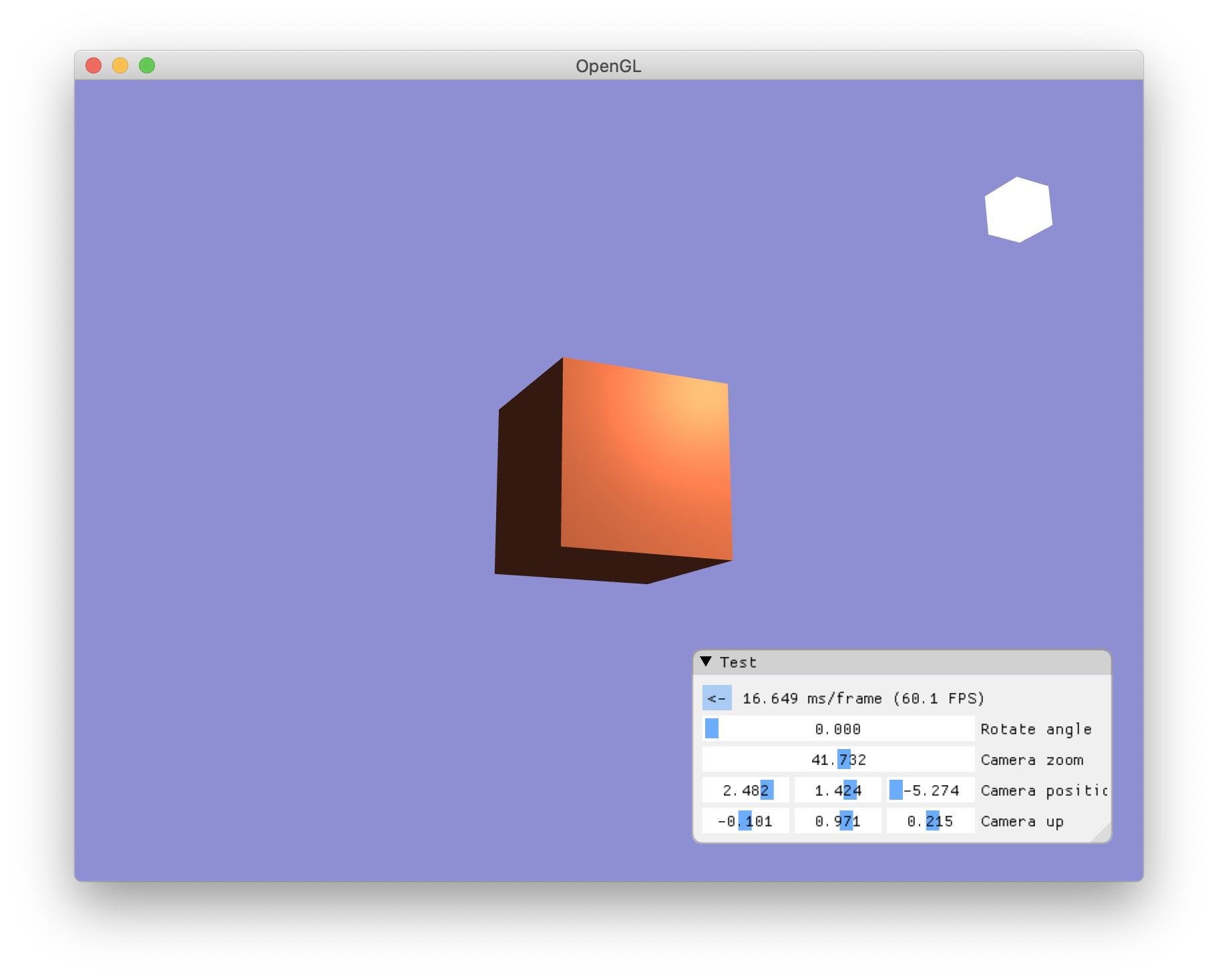Select the first Camera up component field
Image resolution: width=1218 pixels, height=980 pixels.
746,820
